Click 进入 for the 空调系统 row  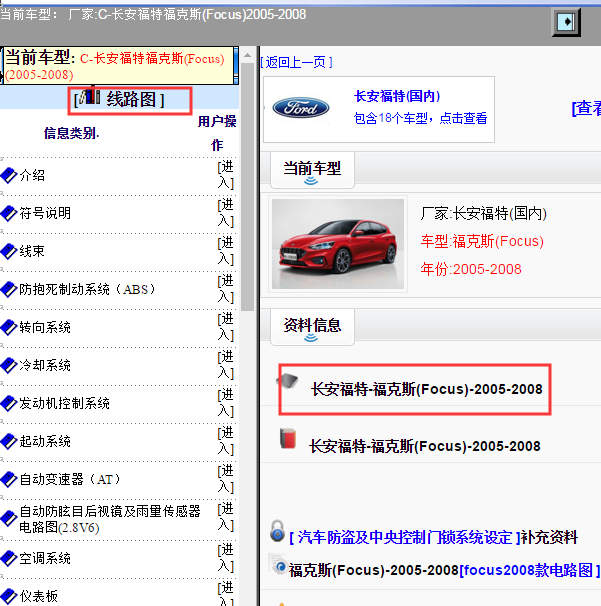pos(226,558)
